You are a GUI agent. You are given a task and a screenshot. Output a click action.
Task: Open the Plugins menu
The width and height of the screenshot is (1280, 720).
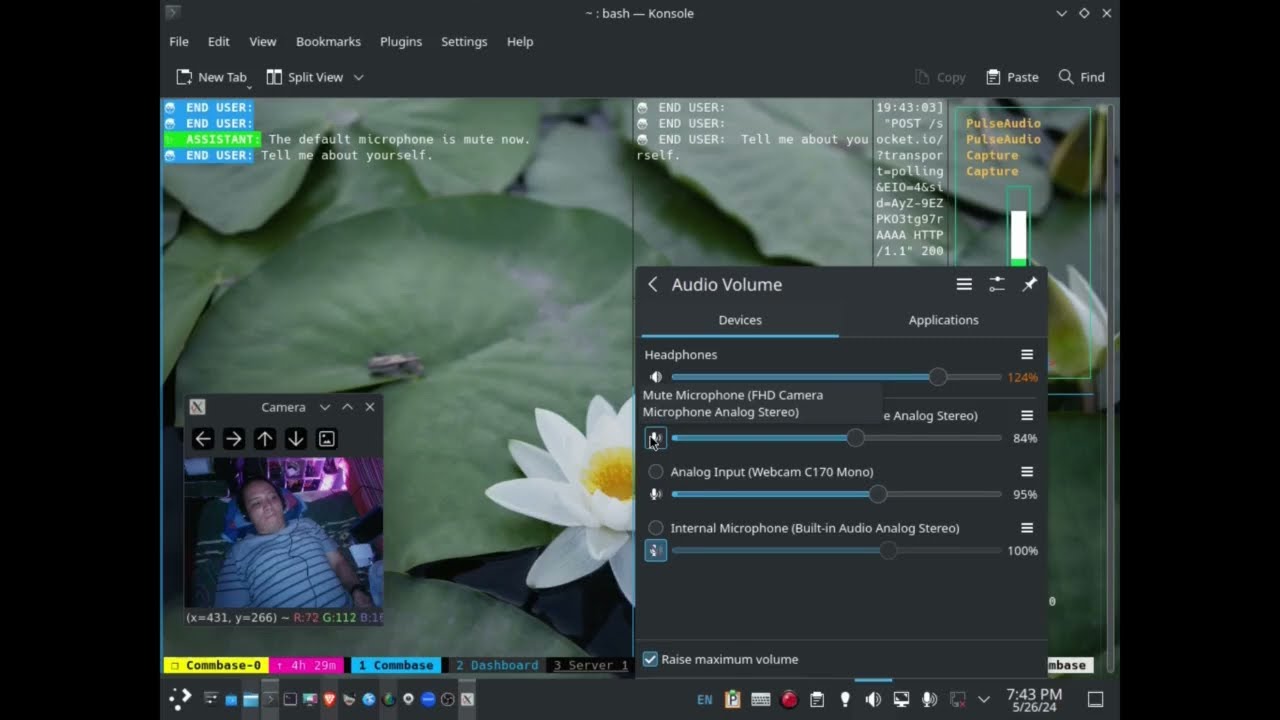click(401, 42)
